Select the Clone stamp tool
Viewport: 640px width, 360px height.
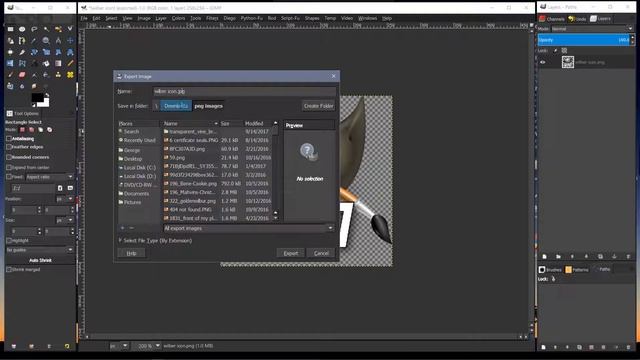coord(58,75)
